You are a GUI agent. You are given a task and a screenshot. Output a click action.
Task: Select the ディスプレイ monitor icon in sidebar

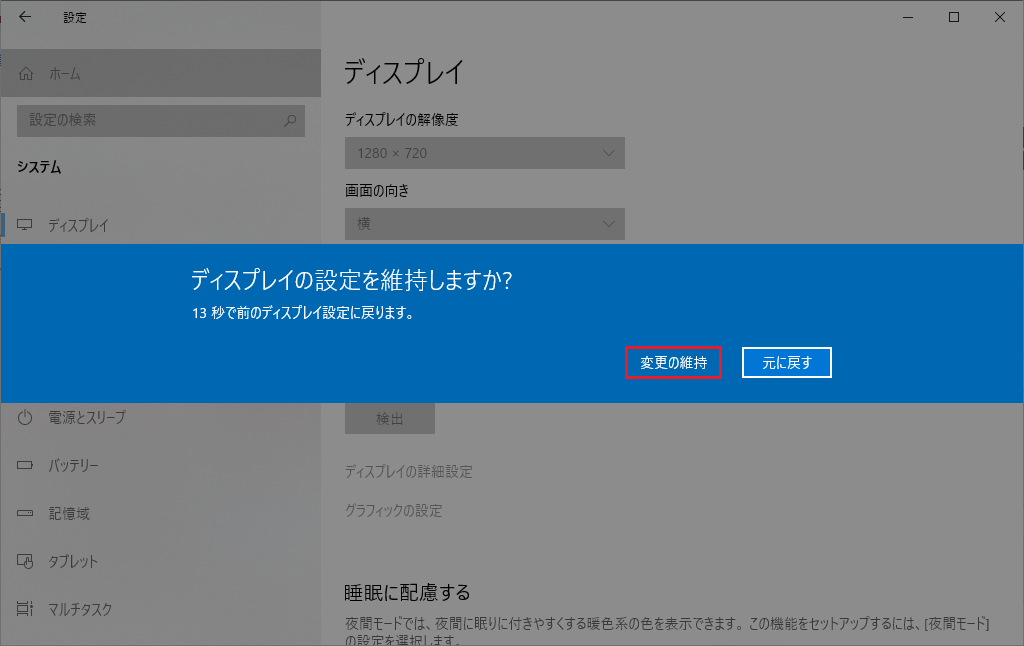(x=26, y=225)
